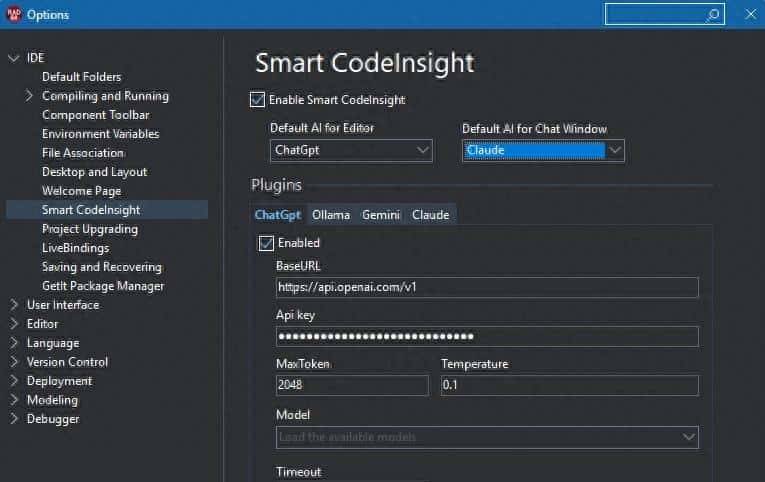Image resolution: width=765 pixels, height=482 pixels.
Task: Click the Api key field
Action: point(487,337)
